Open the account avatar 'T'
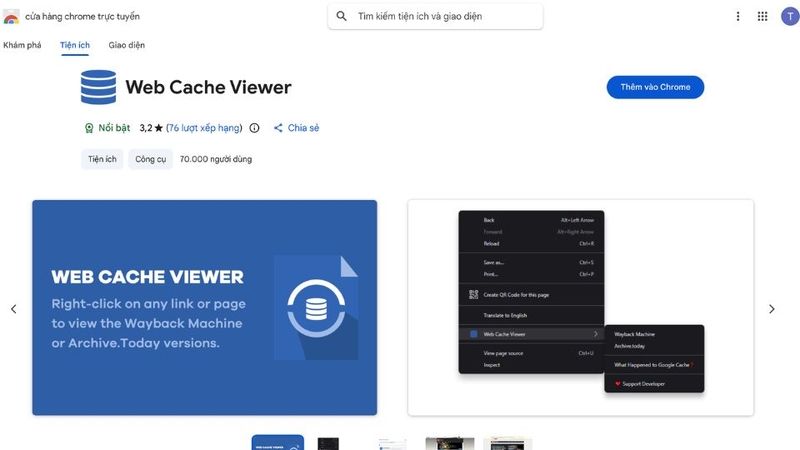Screen dimensions: 800x450 (x=790, y=16)
